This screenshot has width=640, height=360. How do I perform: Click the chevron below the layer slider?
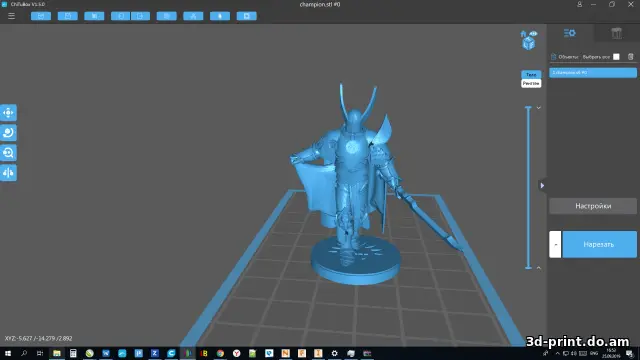pos(539,268)
